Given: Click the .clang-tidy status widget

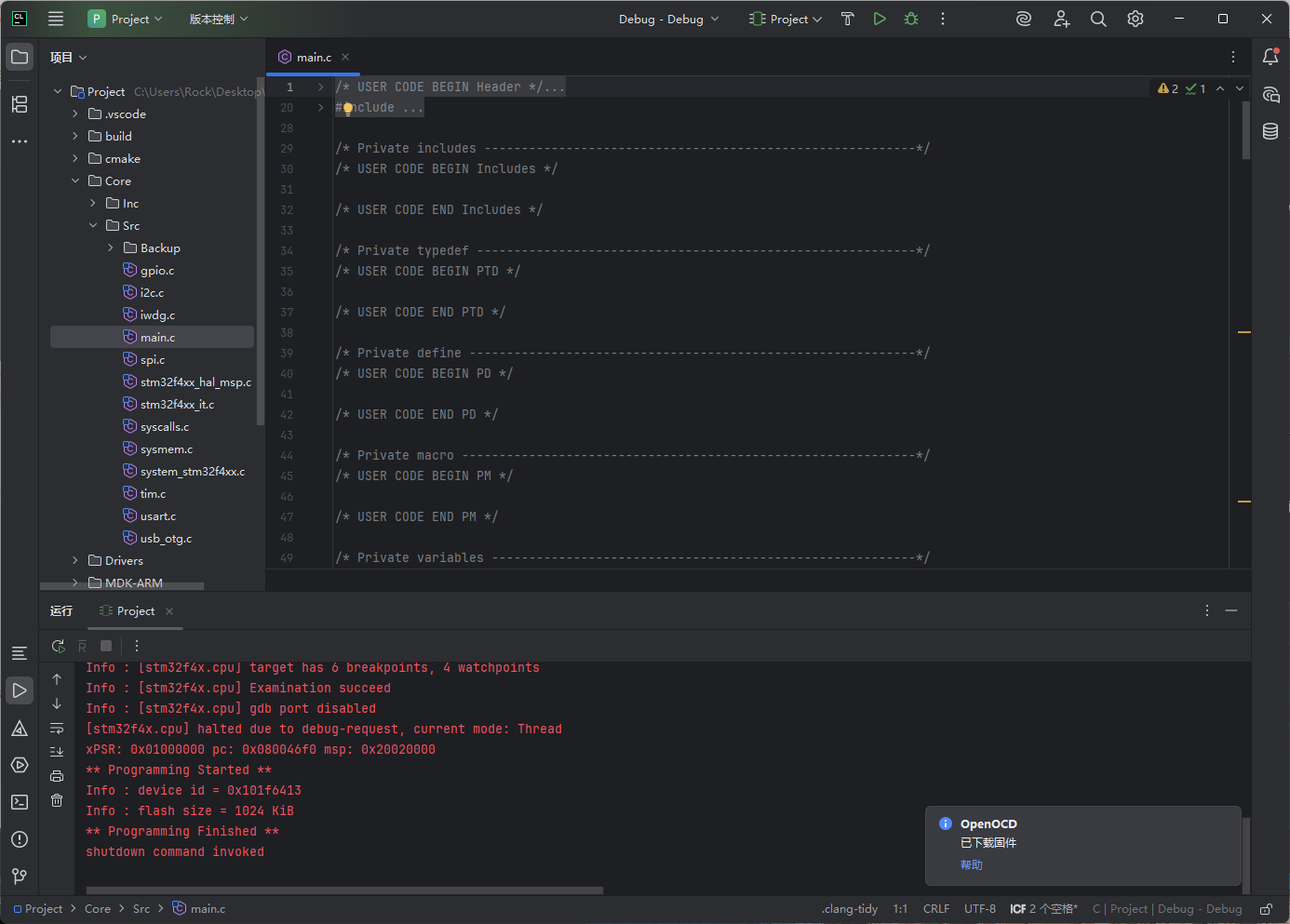Looking at the screenshot, I should coord(850,909).
